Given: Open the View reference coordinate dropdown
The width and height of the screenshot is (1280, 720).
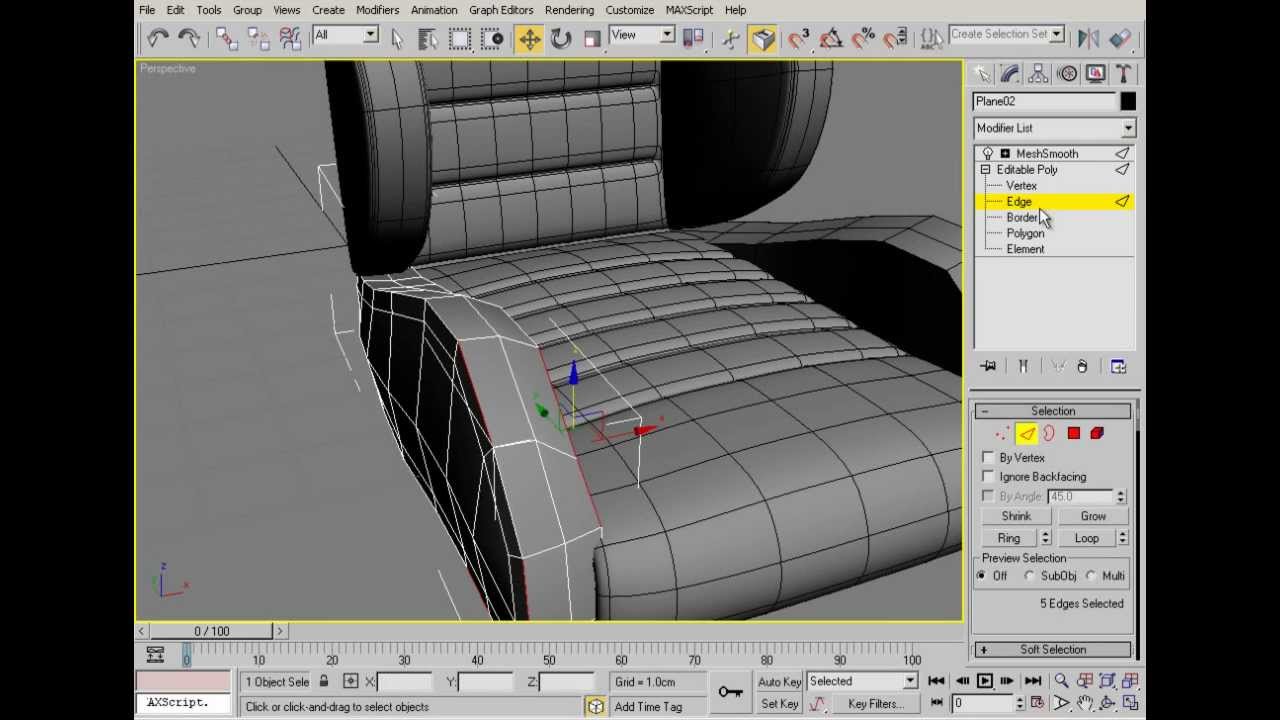Looking at the screenshot, I should pos(642,35).
